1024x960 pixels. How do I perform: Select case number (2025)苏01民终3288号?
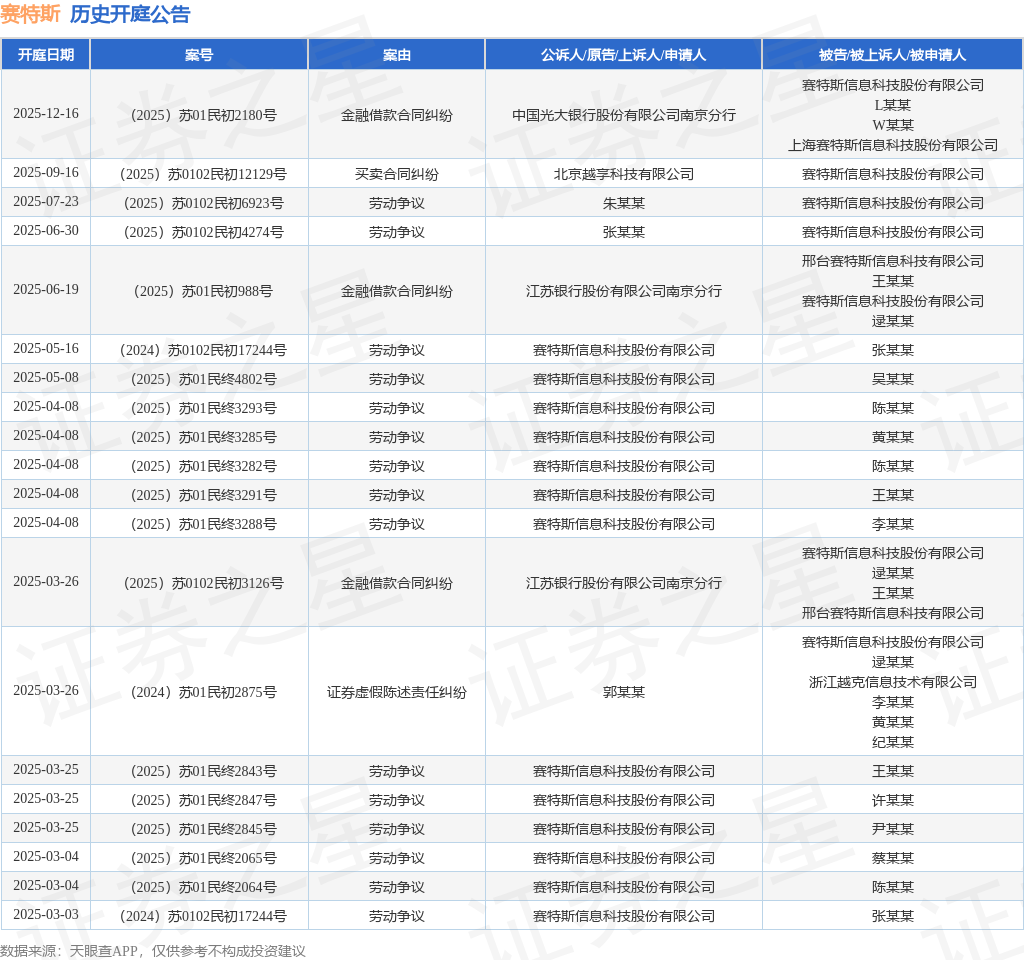(204, 524)
